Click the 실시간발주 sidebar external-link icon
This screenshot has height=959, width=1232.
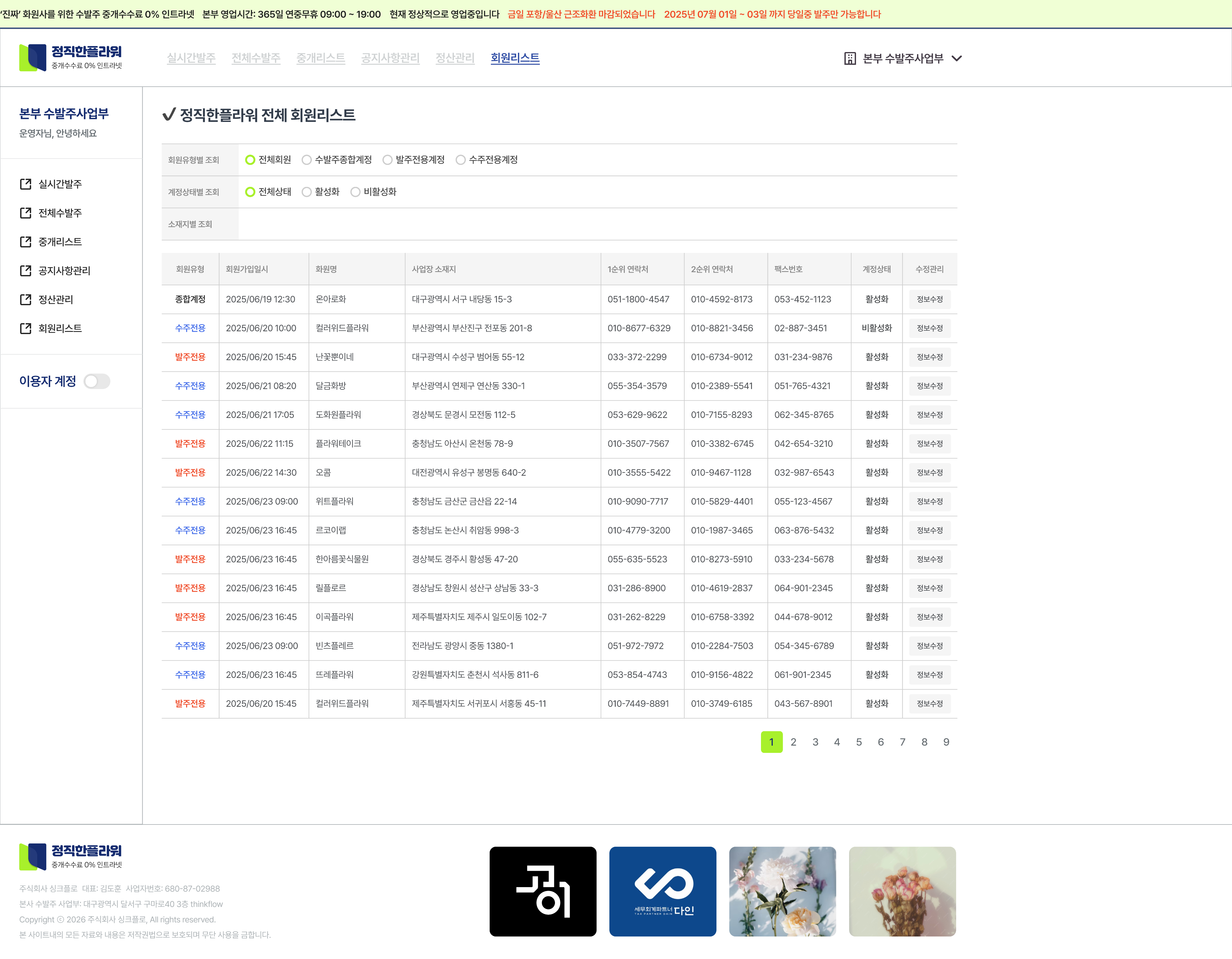point(25,184)
